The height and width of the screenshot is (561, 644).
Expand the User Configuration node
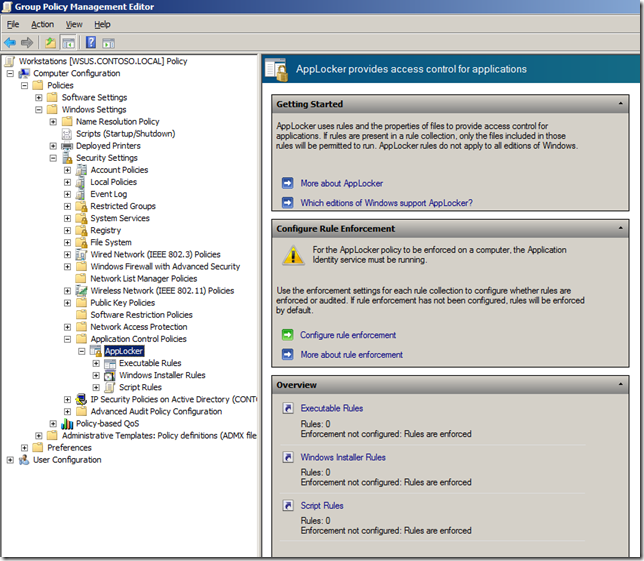[10, 460]
